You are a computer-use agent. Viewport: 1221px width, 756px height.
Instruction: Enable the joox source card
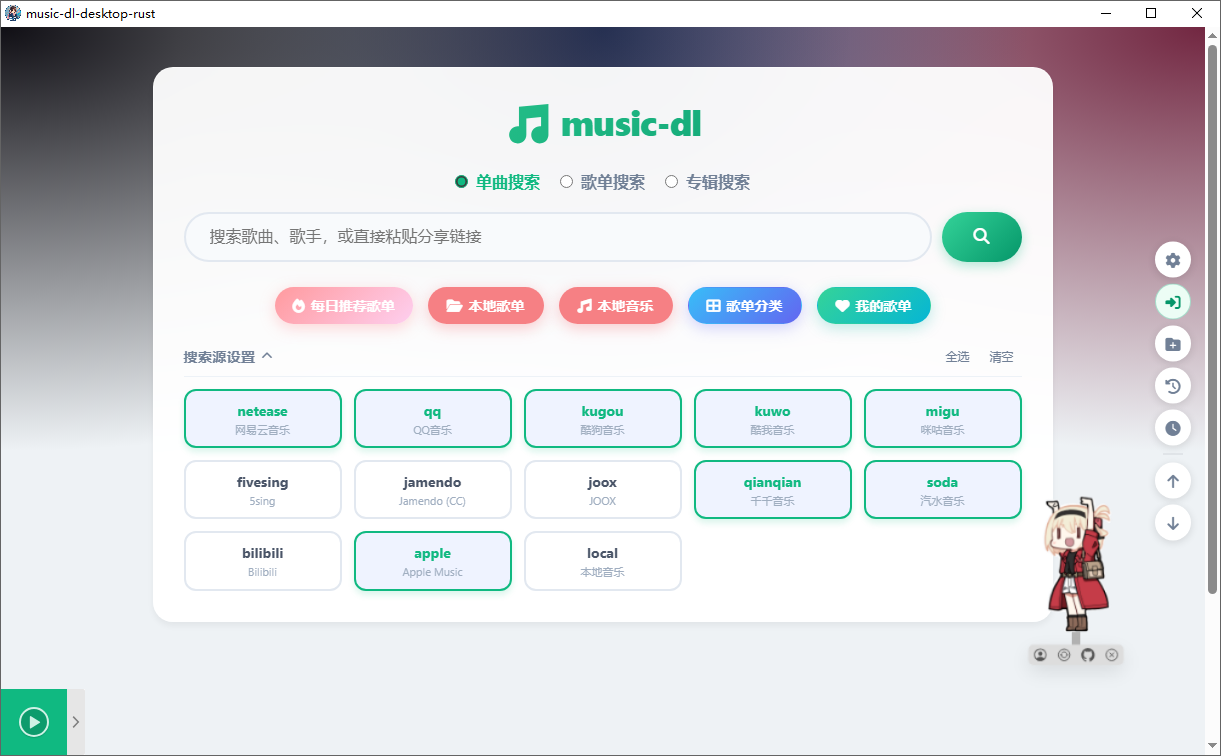(x=603, y=490)
